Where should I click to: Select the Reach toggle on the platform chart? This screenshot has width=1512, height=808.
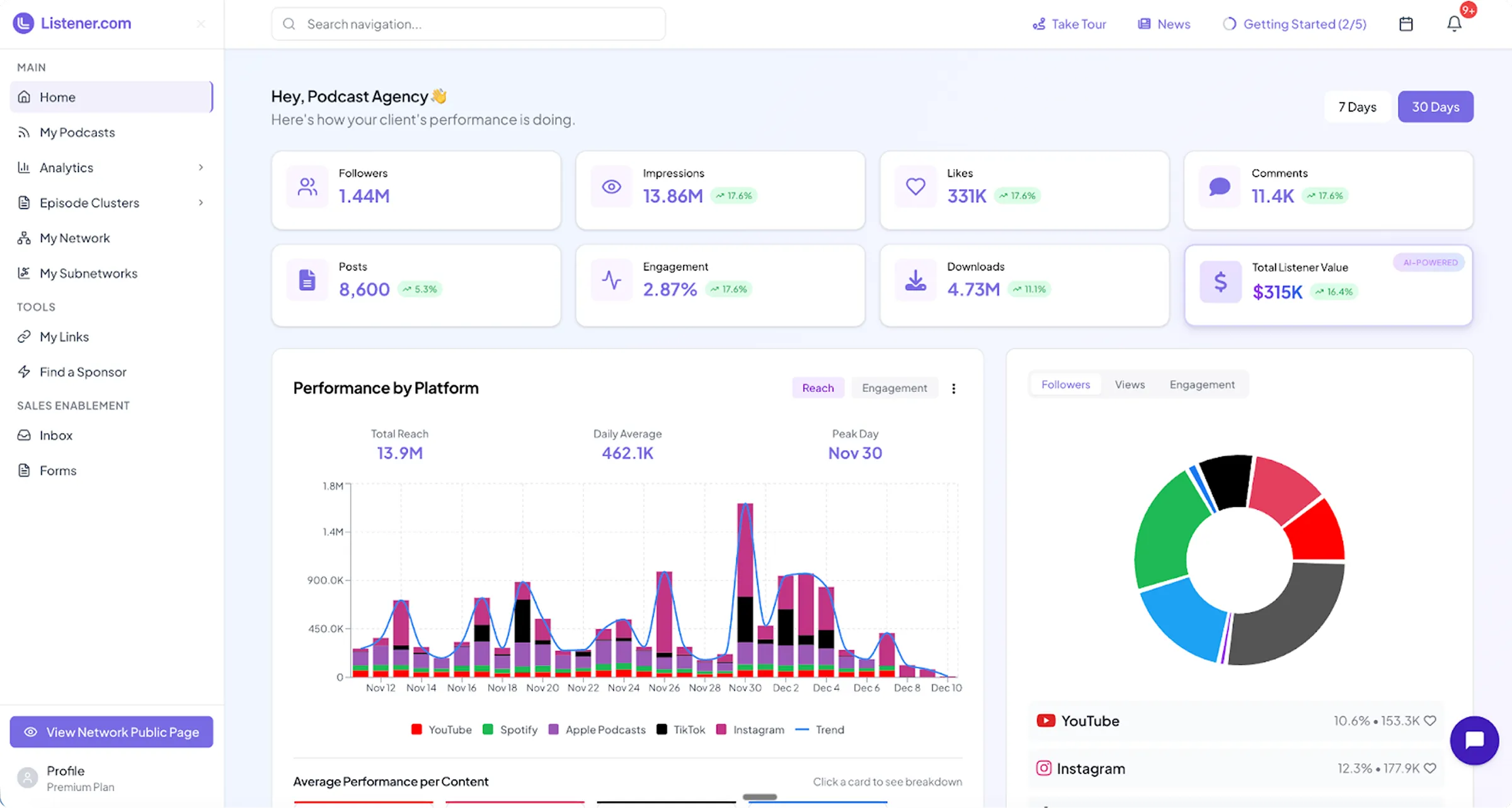(x=818, y=388)
